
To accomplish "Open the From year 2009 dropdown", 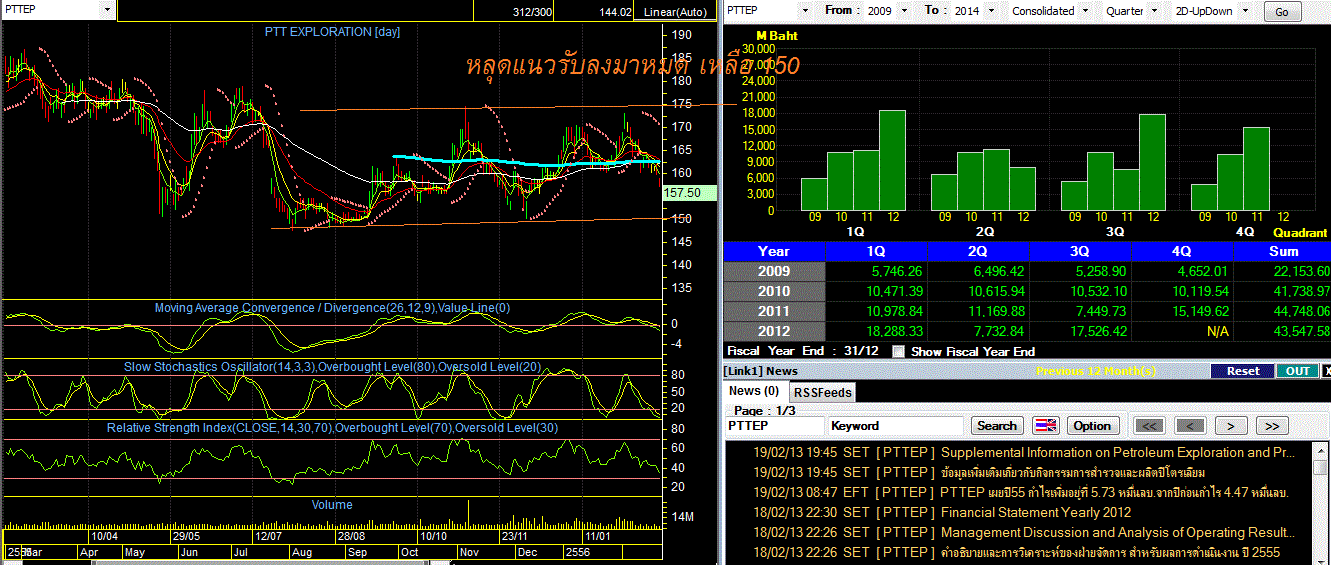I will 906,11.
